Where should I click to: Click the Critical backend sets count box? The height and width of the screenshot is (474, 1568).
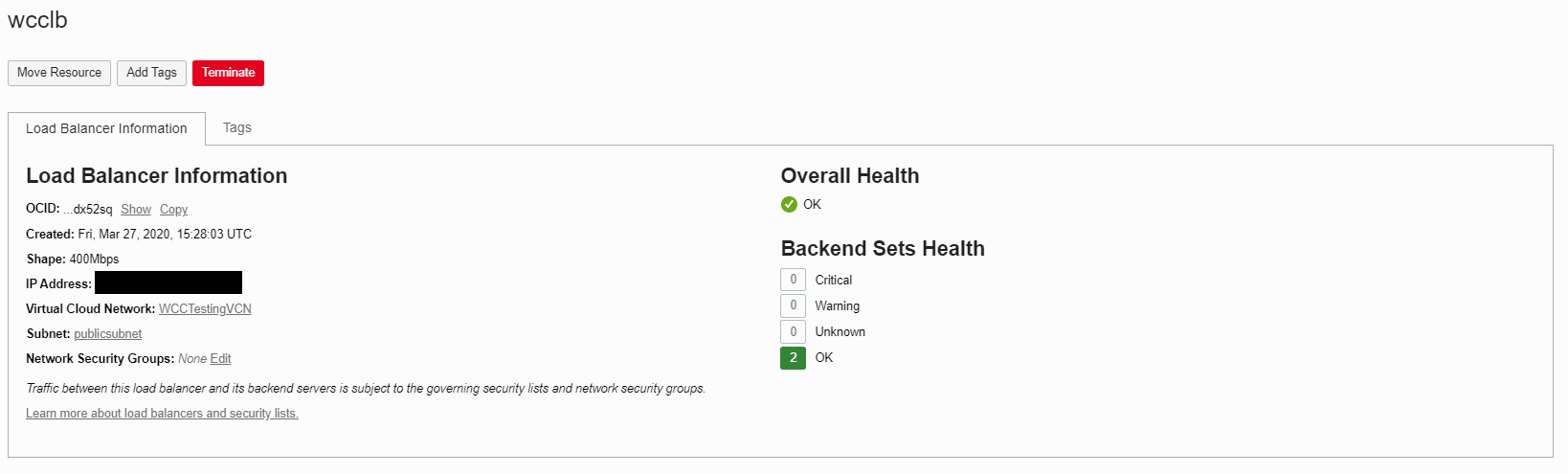pyautogui.click(x=793, y=280)
